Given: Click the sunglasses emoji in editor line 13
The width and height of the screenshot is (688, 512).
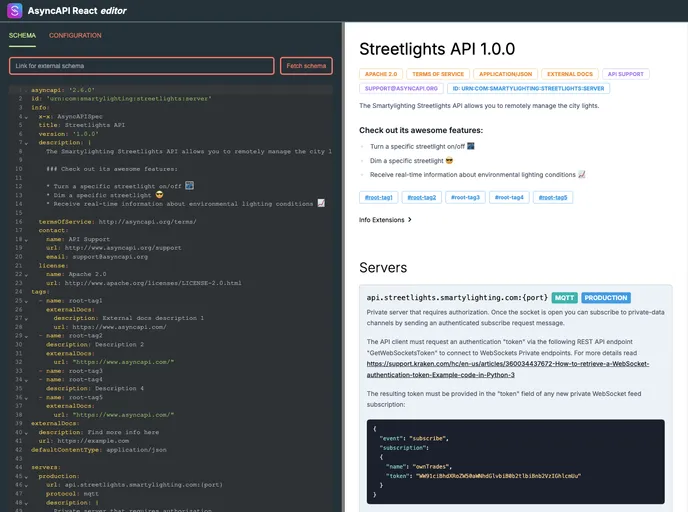Looking at the screenshot, I should [x=159, y=195].
